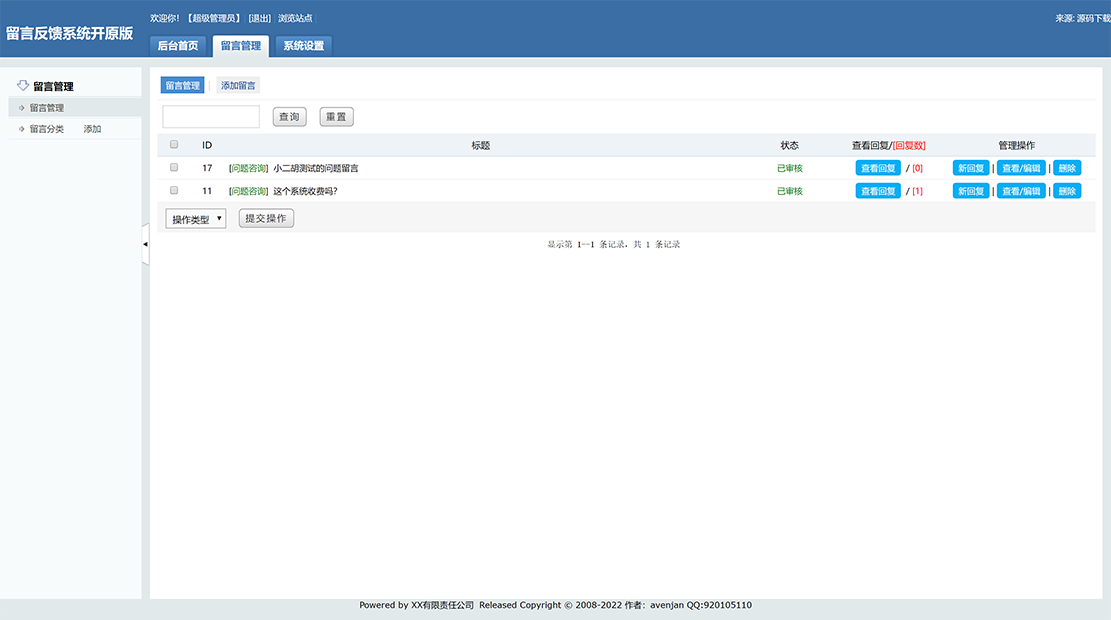This screenshot has width=1111, height=620.
Task: Tick the select-all checkbox in table header
Action: point(174,145)
